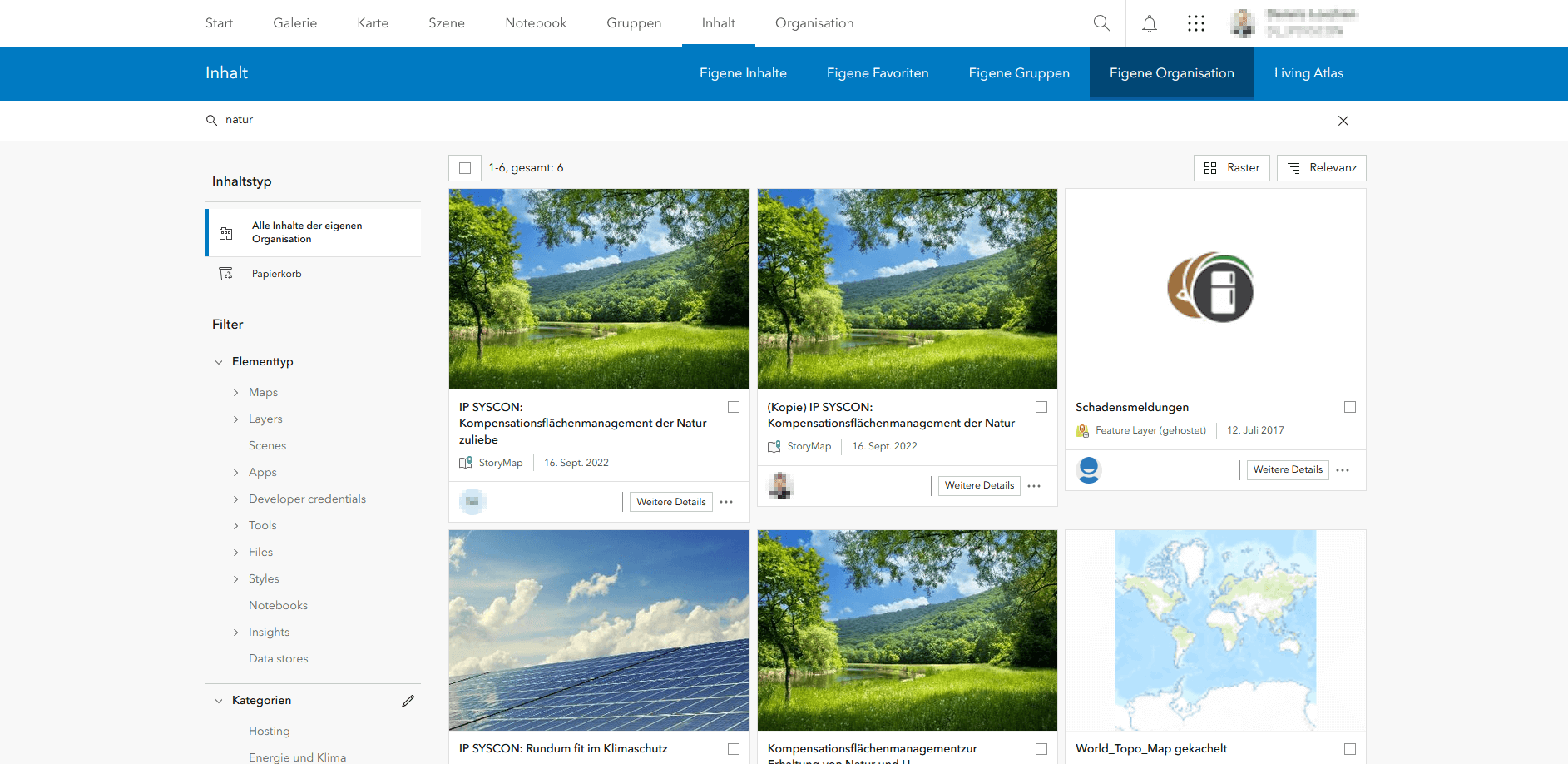Click the search field magnifier icon
Screen dimensions: 1568x764
coord(211,120)
